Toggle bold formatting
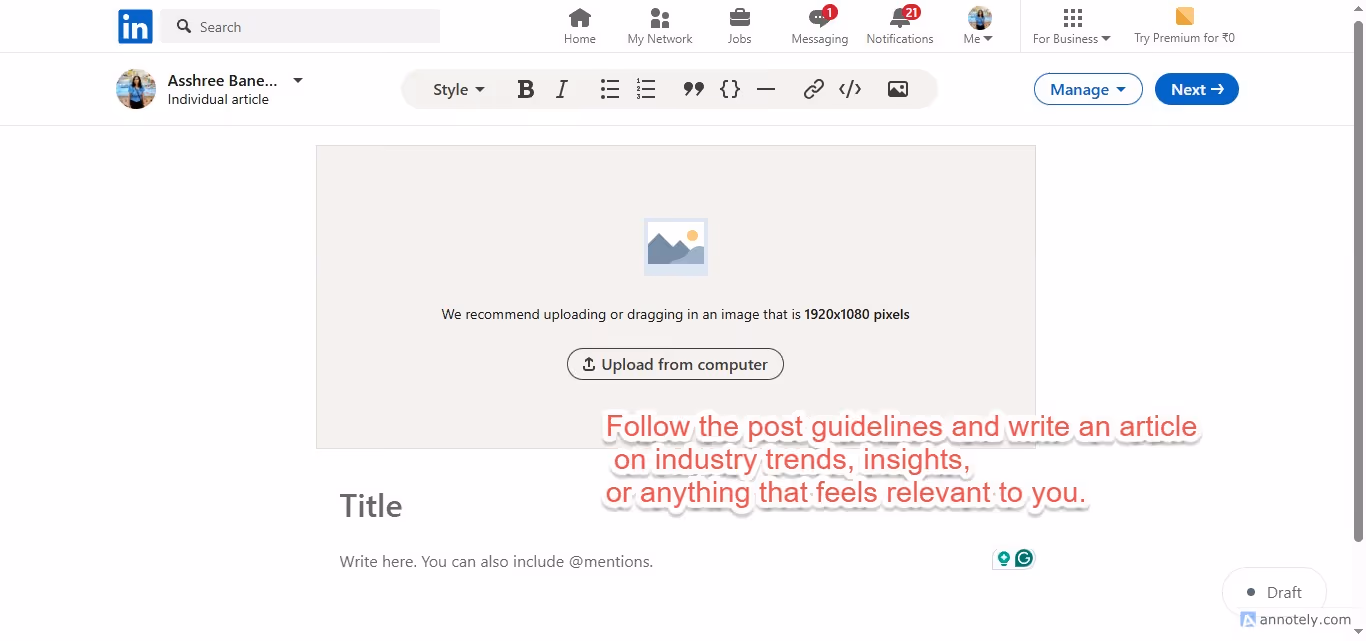 [x=526, y=89]
